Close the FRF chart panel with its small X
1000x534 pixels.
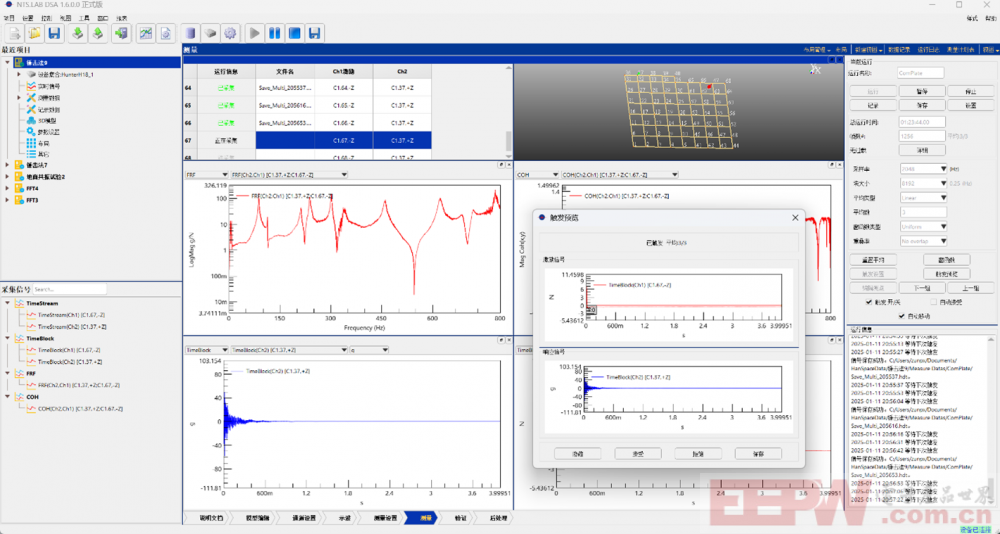coord(508,165)
